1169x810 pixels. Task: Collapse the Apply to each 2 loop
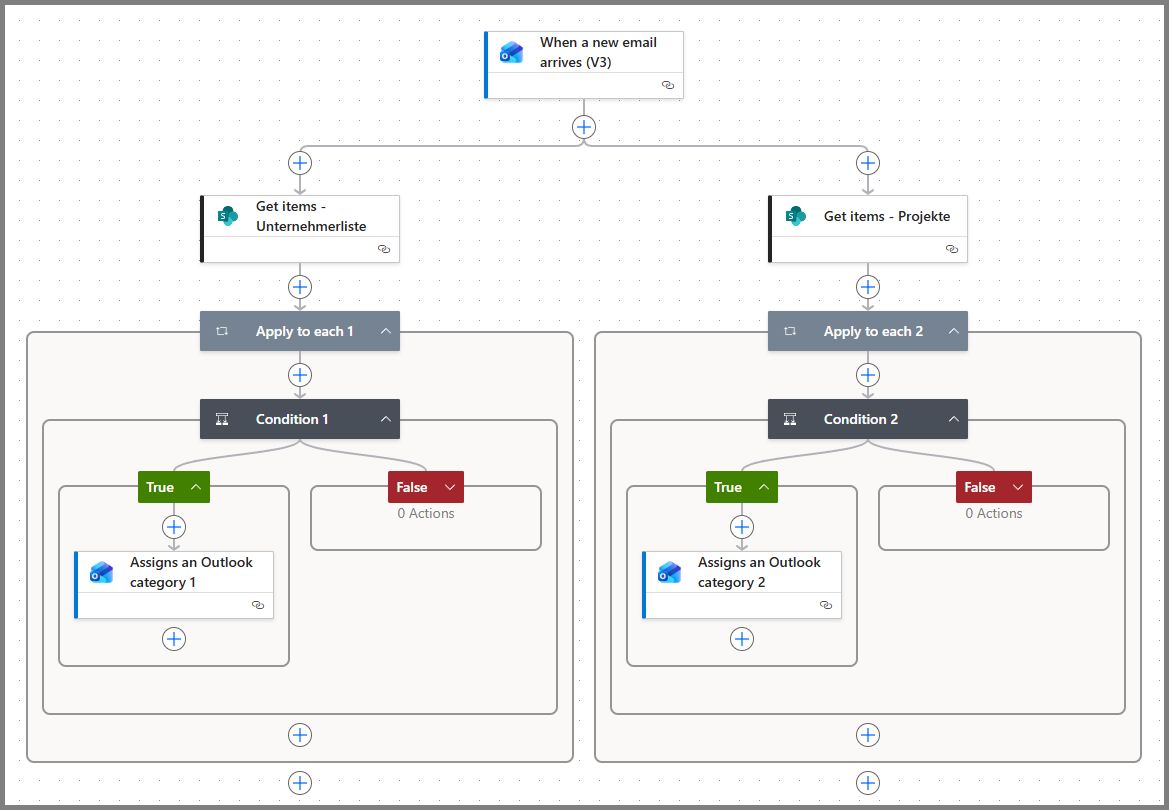[x=954, y=331]
